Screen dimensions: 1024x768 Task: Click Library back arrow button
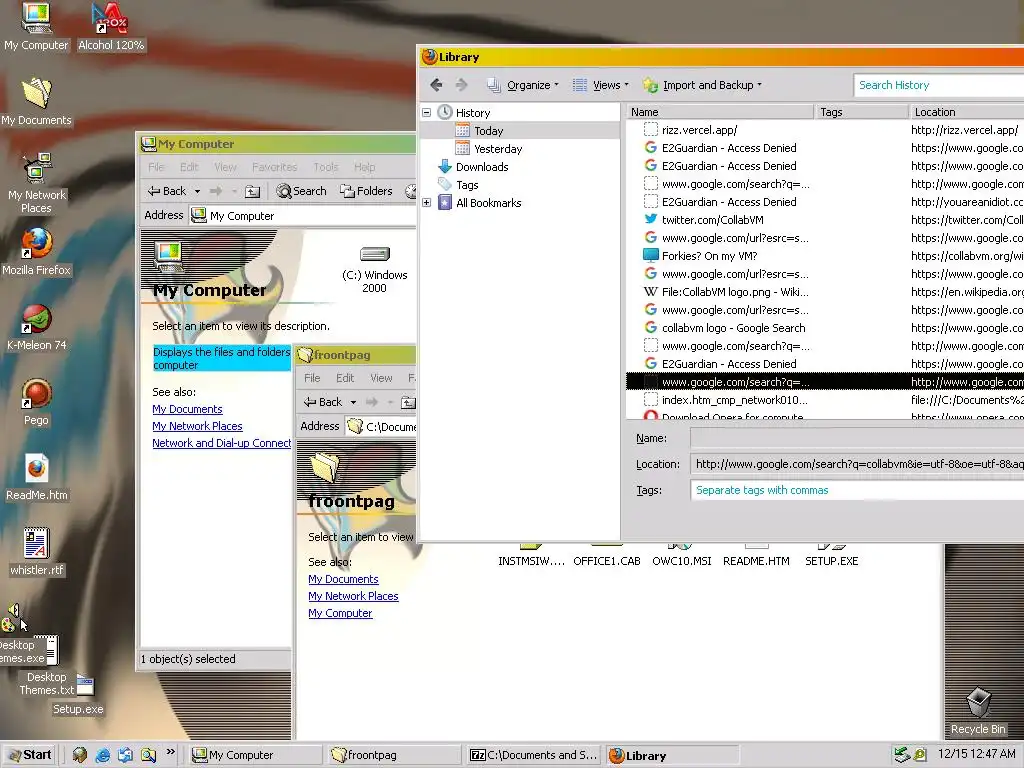click(x=436, y=85)
